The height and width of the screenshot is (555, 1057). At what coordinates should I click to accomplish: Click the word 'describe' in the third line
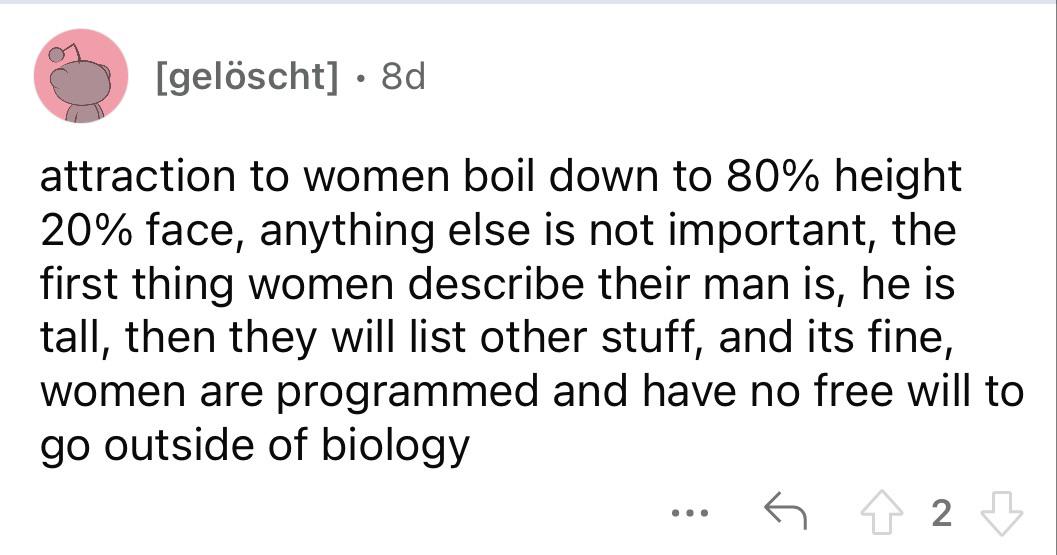click(x=495, y=284)
